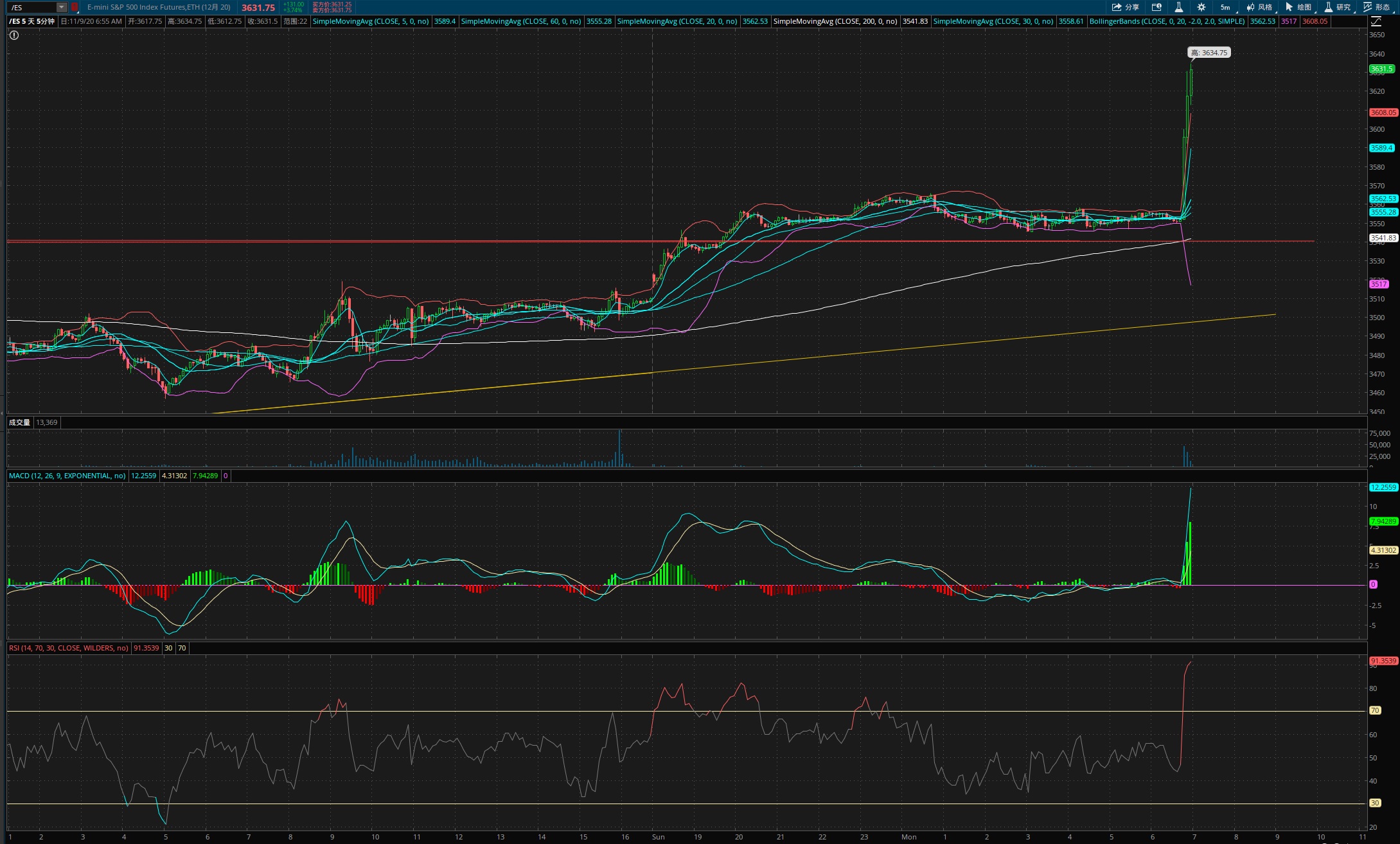Screen dimensions: 1400x844
Task: Click the SimpleMovingAvg 200 study label
Action: [x=835, y=21]
